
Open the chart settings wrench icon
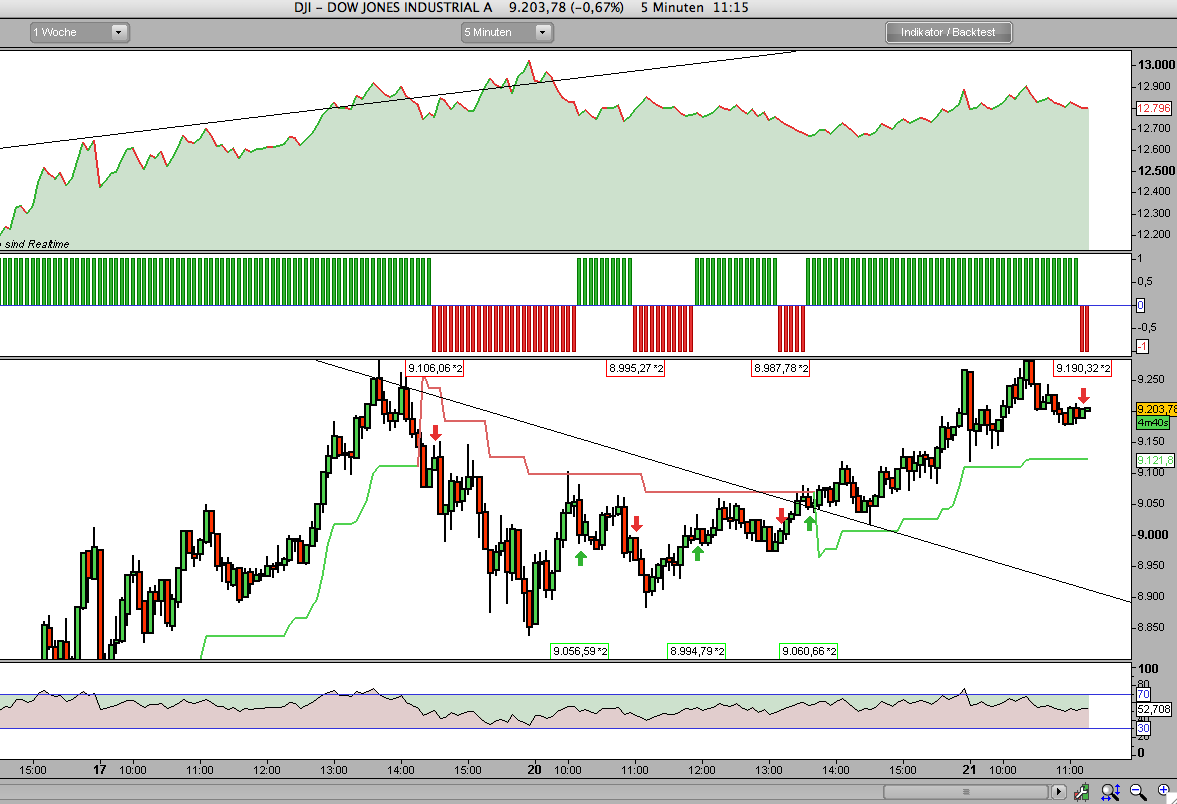1082,791
